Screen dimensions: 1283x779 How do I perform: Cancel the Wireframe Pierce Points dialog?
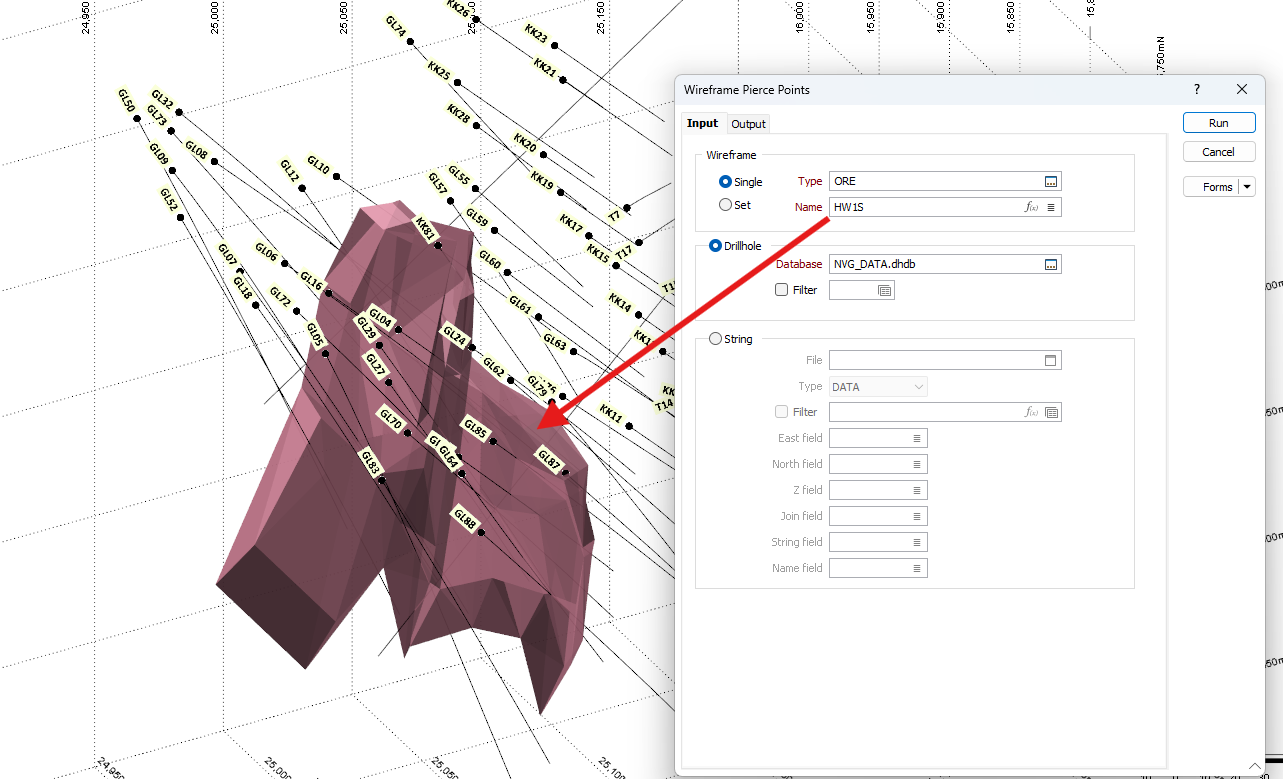pos(1218,151)
